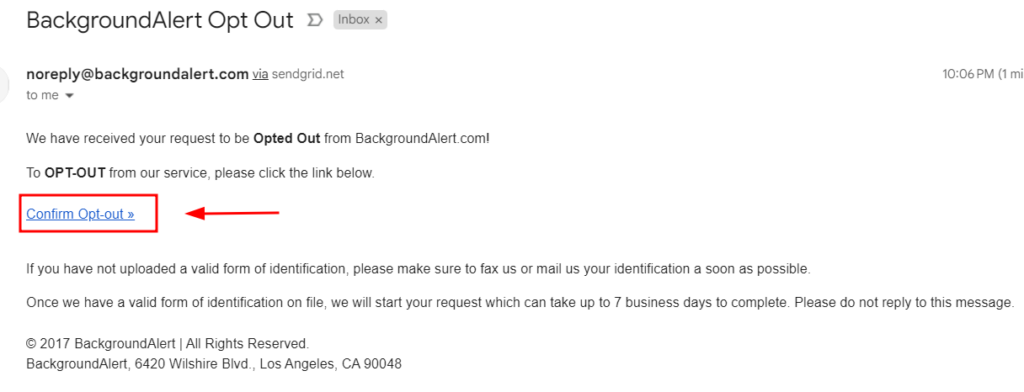Expand recipient details arrow next to "to me"

tap(70, 96)
